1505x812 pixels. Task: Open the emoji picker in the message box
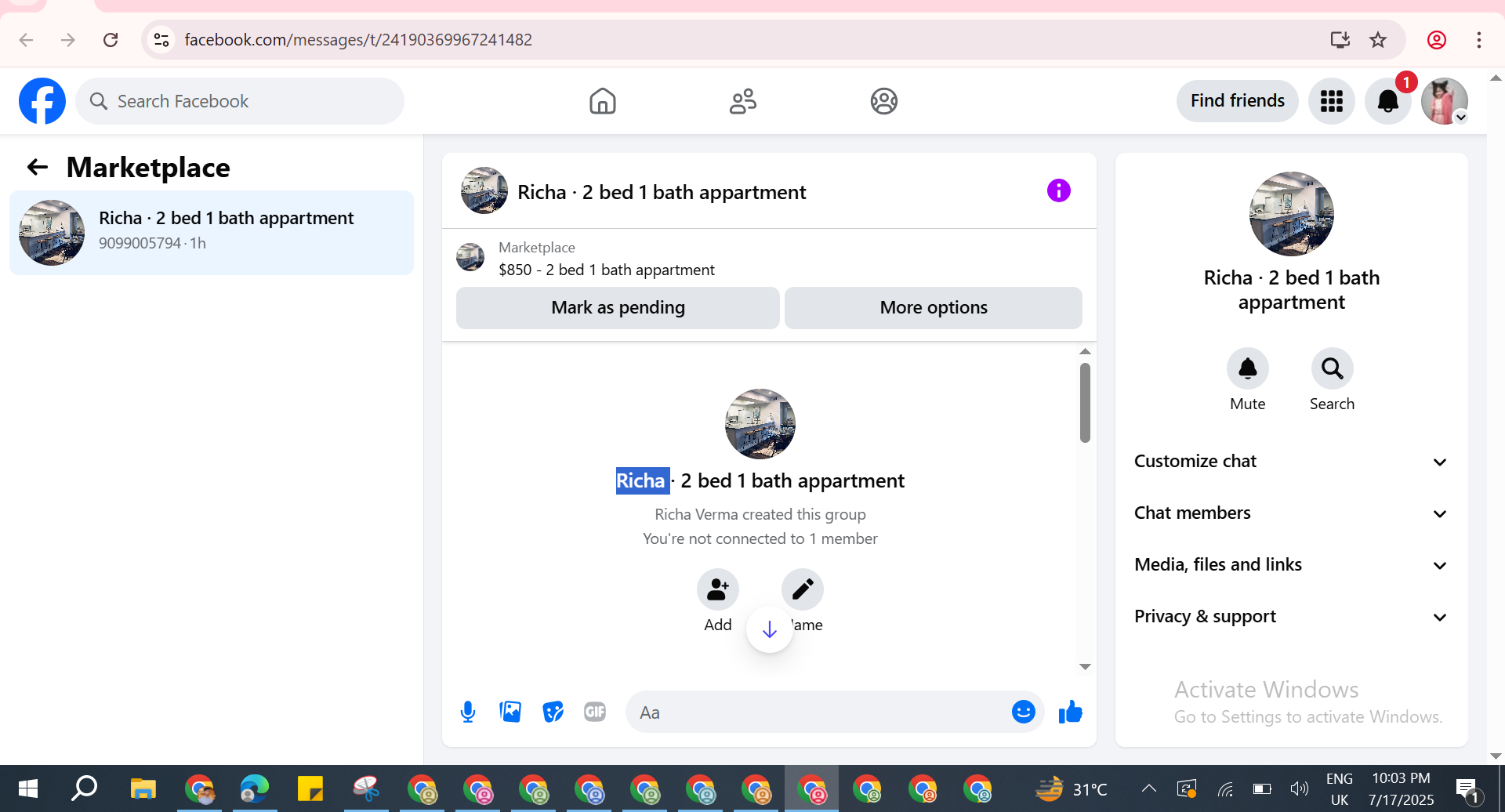tap(1024, 712)
